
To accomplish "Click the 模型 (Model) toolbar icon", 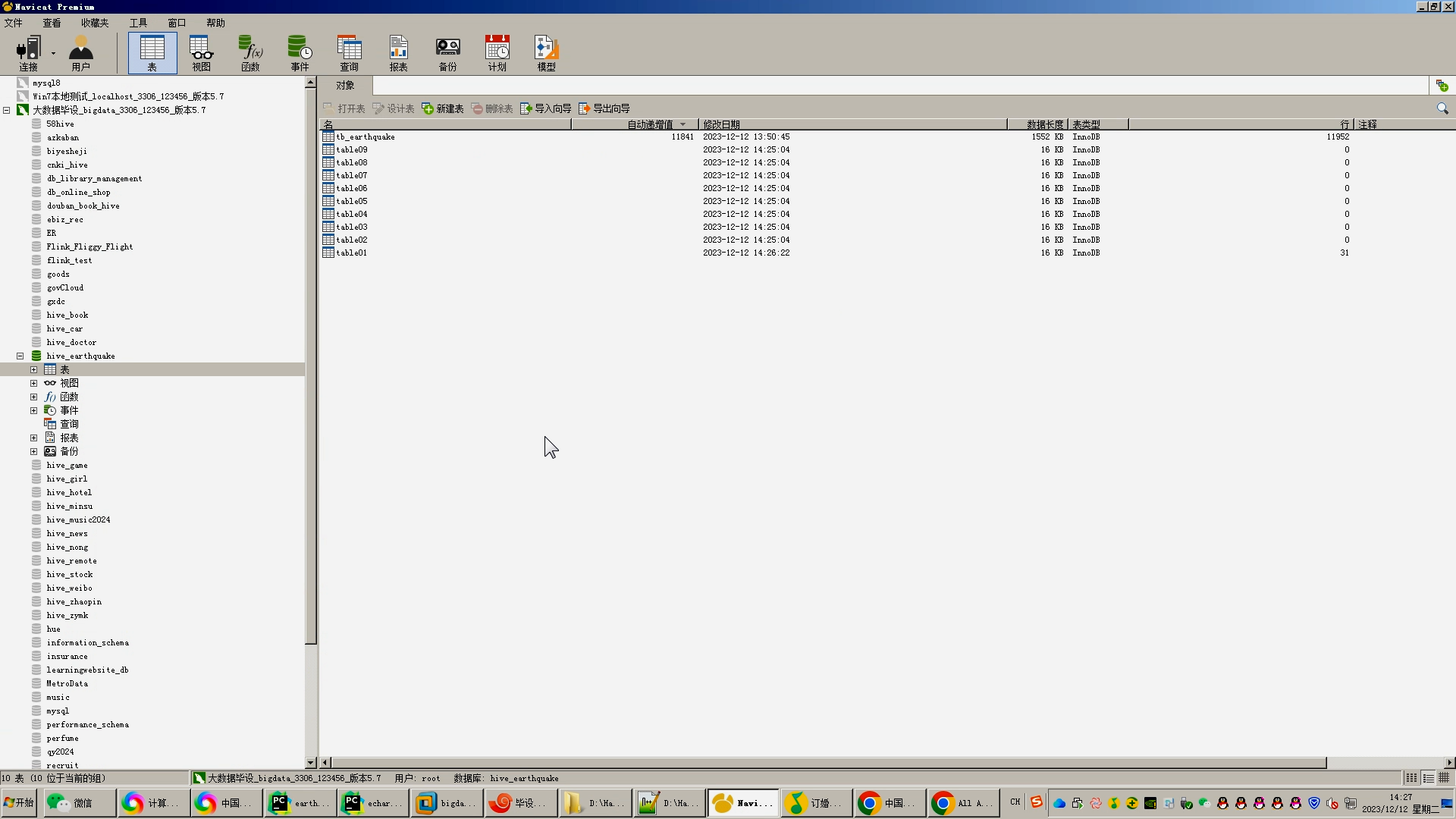I will click(546, 53).
